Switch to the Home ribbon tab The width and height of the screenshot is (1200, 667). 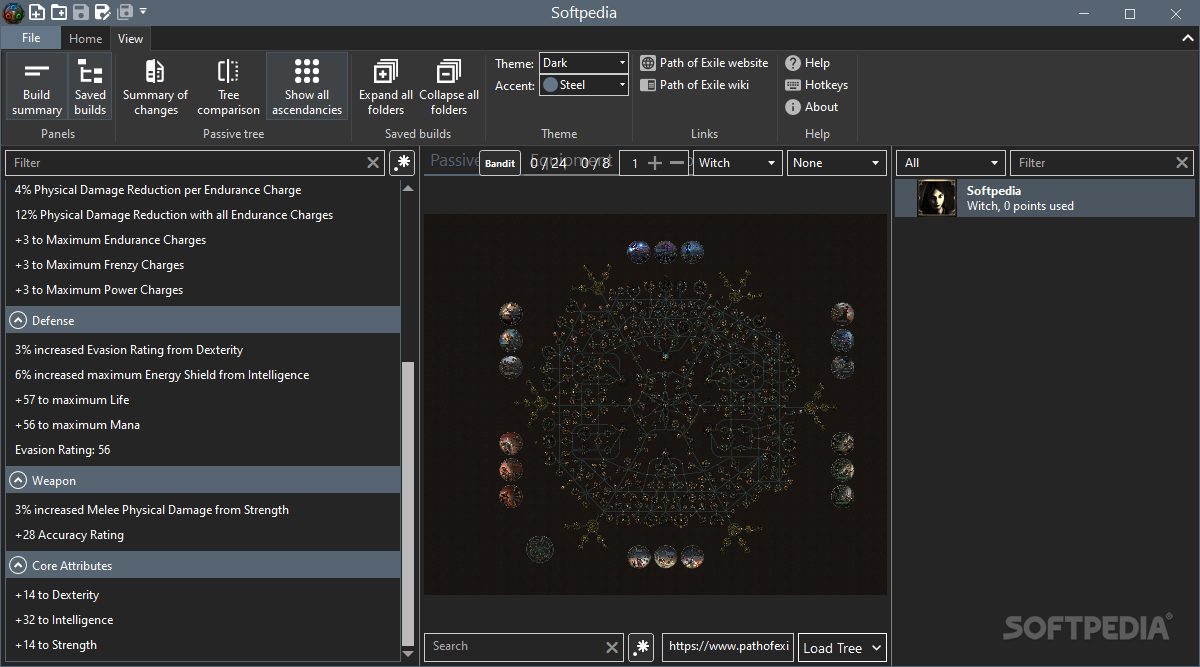[85, 38]
